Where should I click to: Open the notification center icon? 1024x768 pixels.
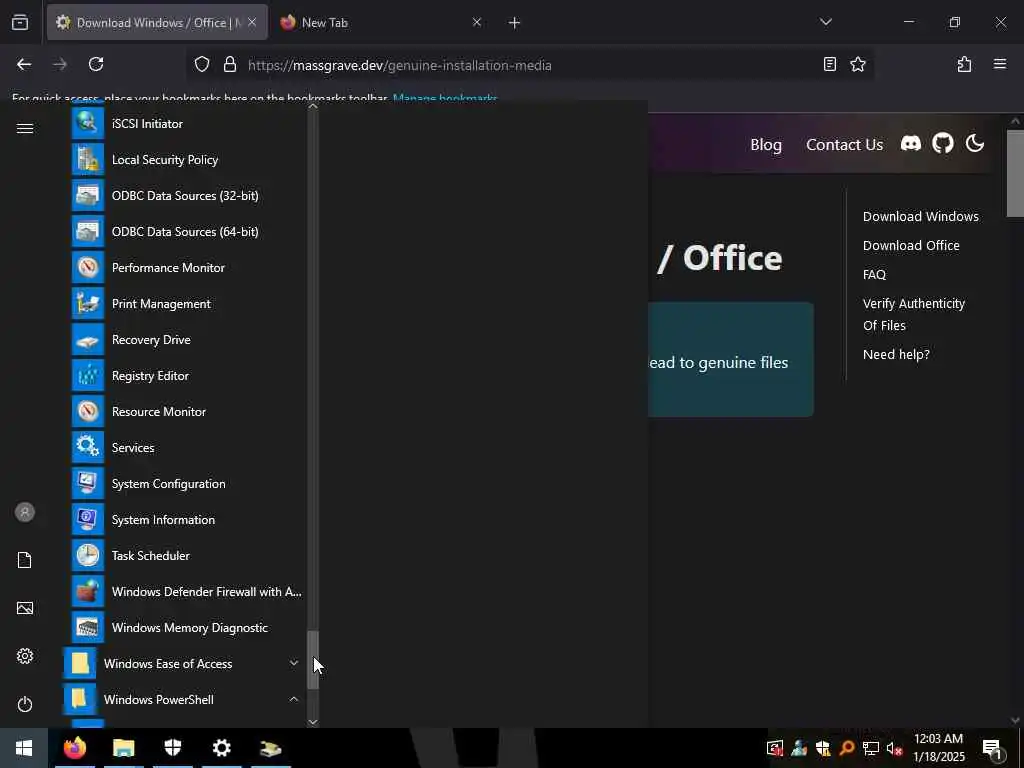tap(992, 748)
